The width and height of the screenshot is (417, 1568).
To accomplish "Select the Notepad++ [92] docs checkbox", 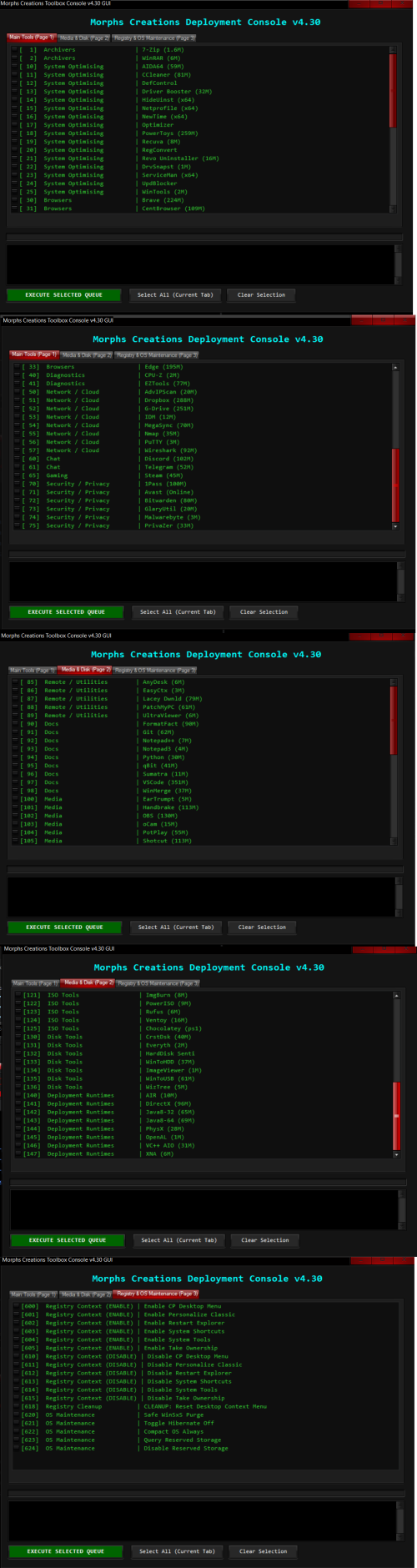I will click(17, 741).
